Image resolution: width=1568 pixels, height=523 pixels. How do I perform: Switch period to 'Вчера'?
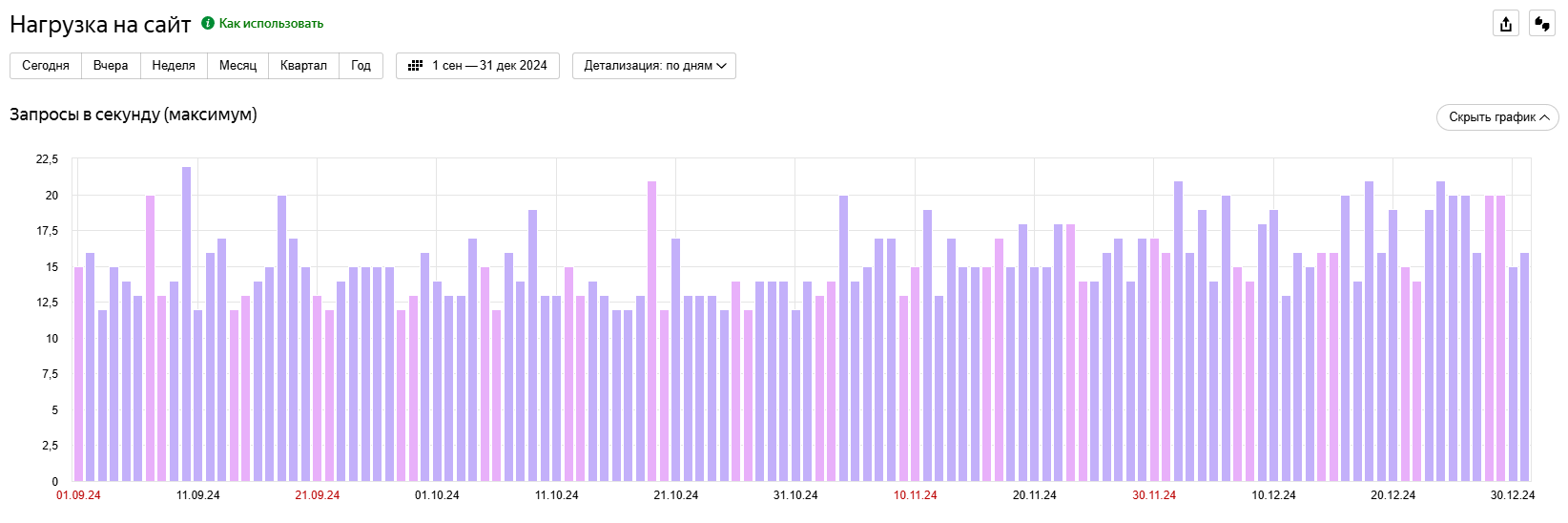coord(111,66)
